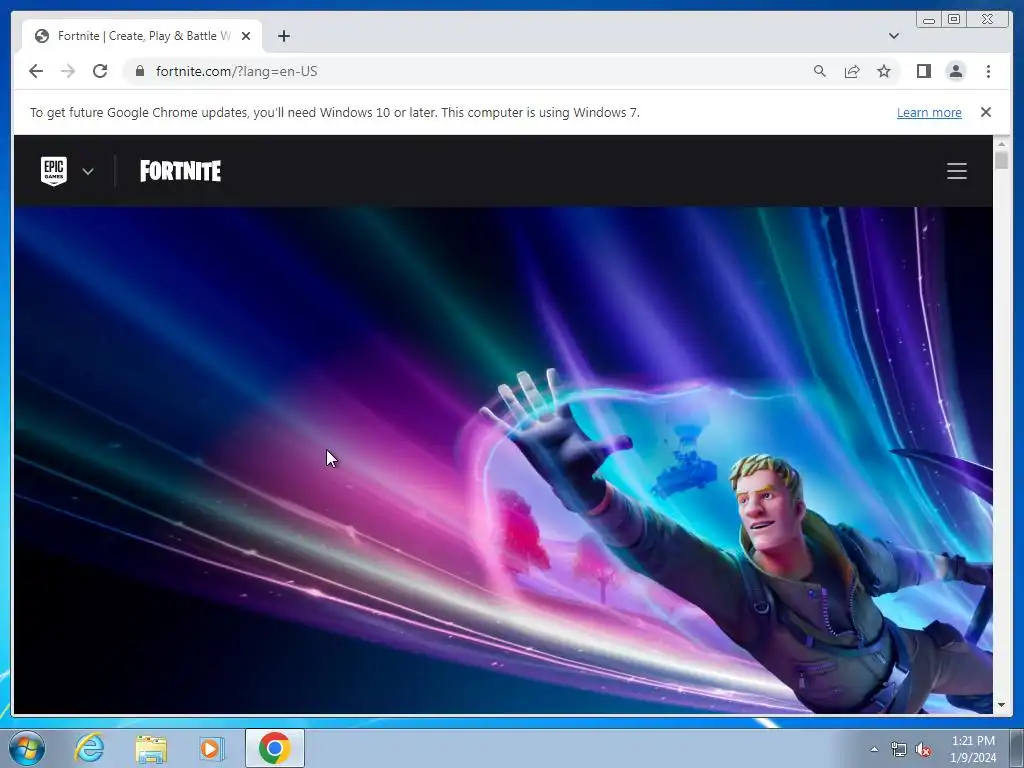Expand the Epic Games dropdown chevron
1024x768 pixels.
click(x=88, y=171)
